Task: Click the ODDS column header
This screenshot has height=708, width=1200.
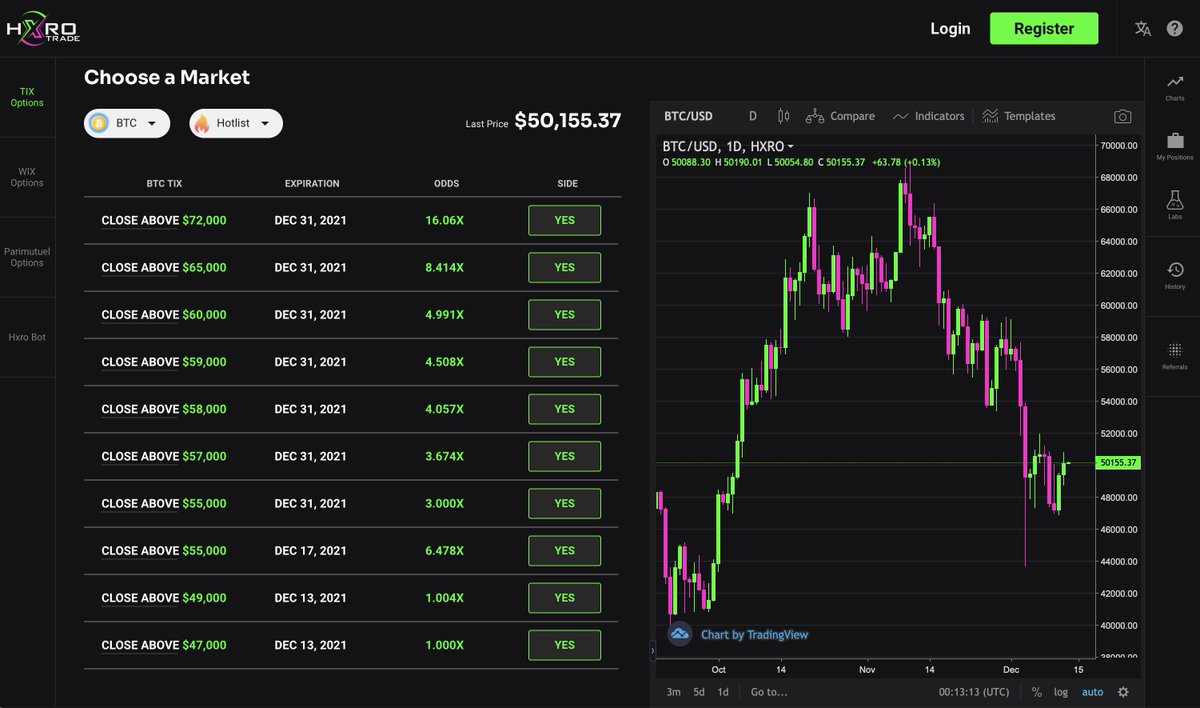Action: coord(447,184)
